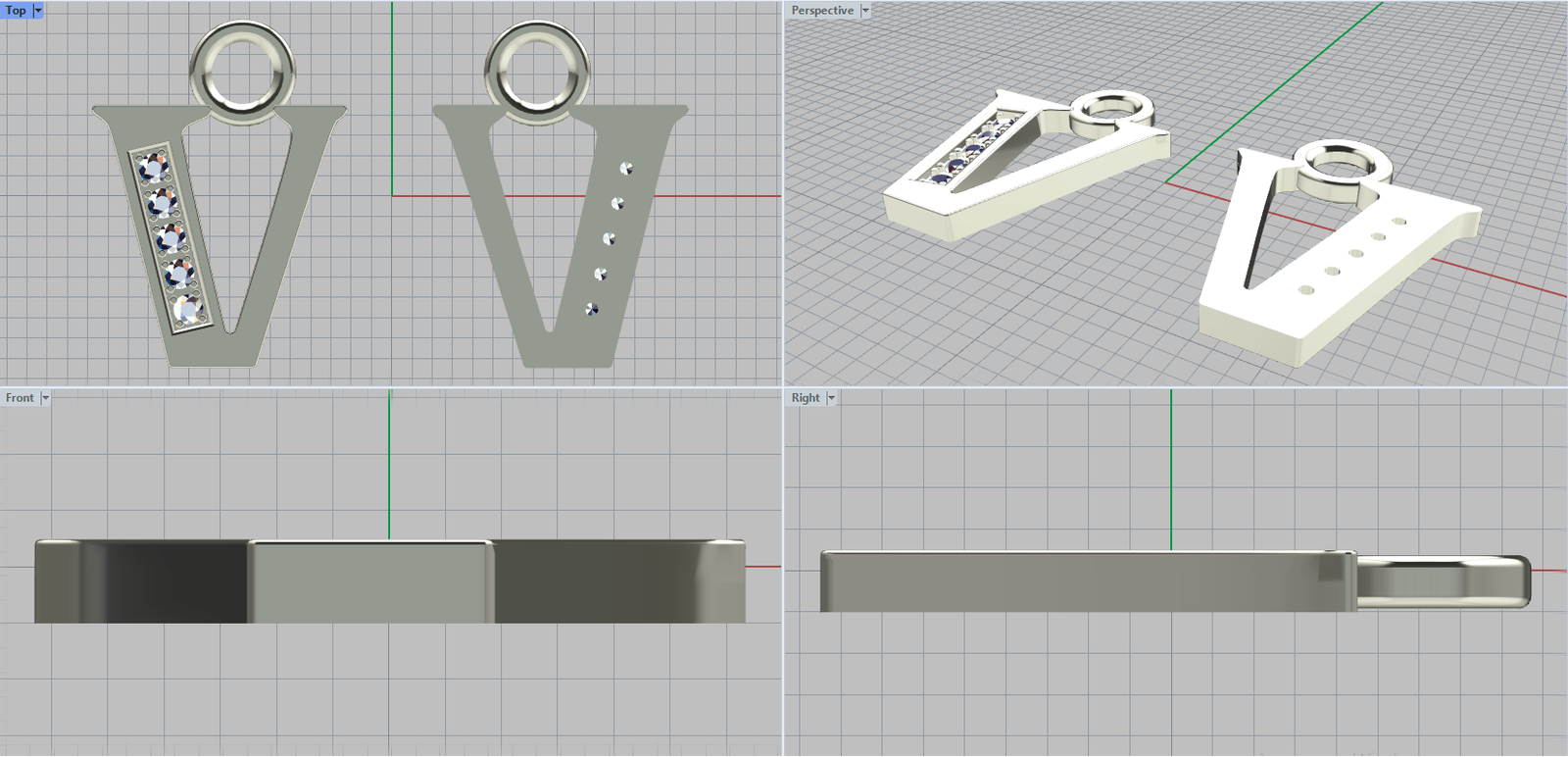Open the Top viewport dropdown arrow
This screenshot has height=757, width=1568.
pyautogui.click(x=38, y=10)
